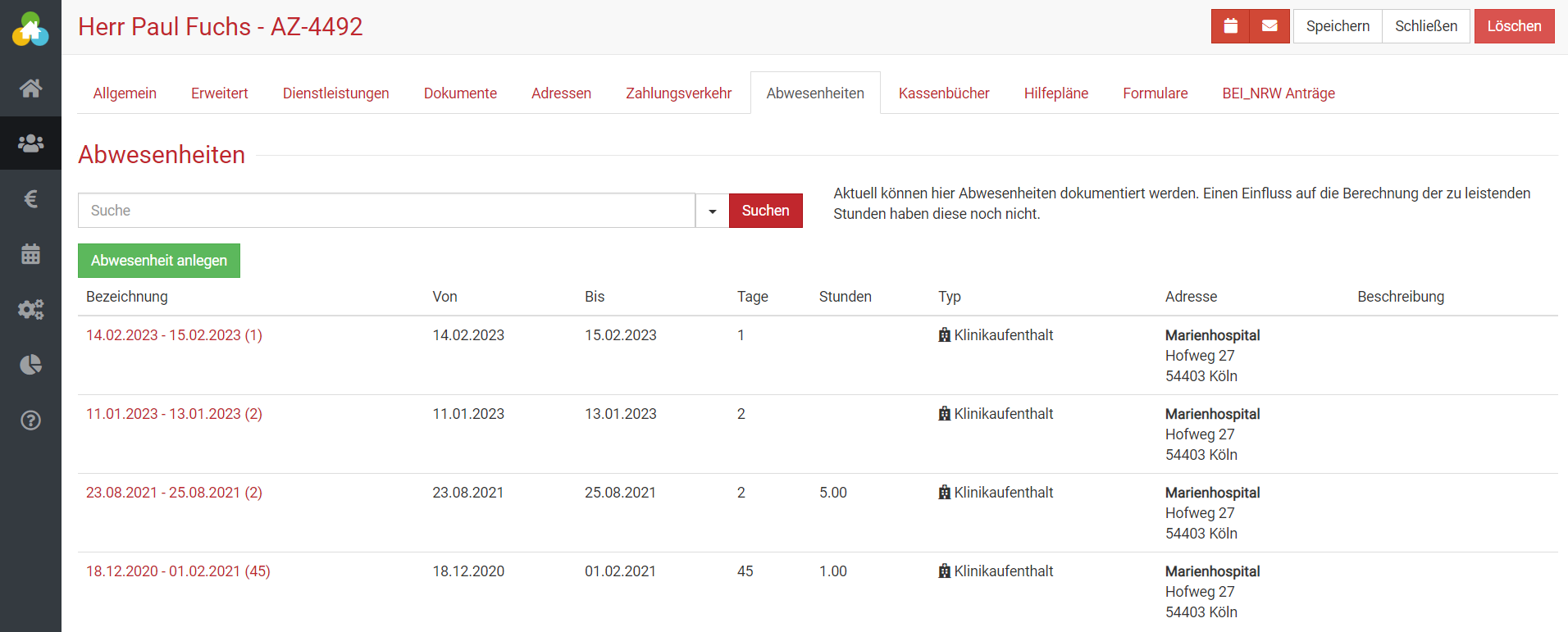Open the pie chart reports icon

click(x=30, y=365)
